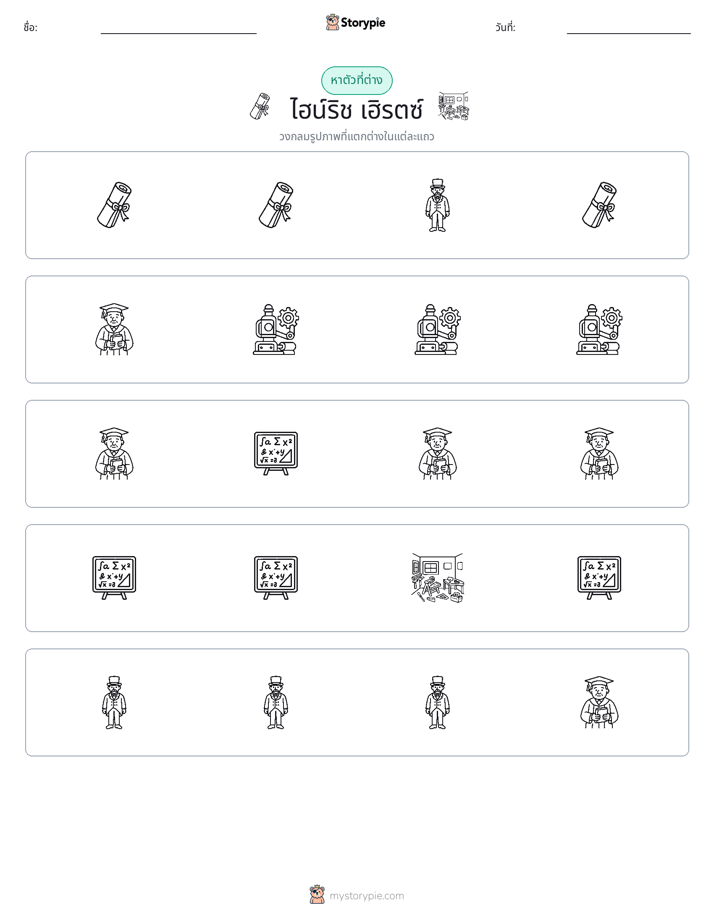Click the Storypie logo at the top
This screenshot has height=924, width=714.
(x=356, y=22)
